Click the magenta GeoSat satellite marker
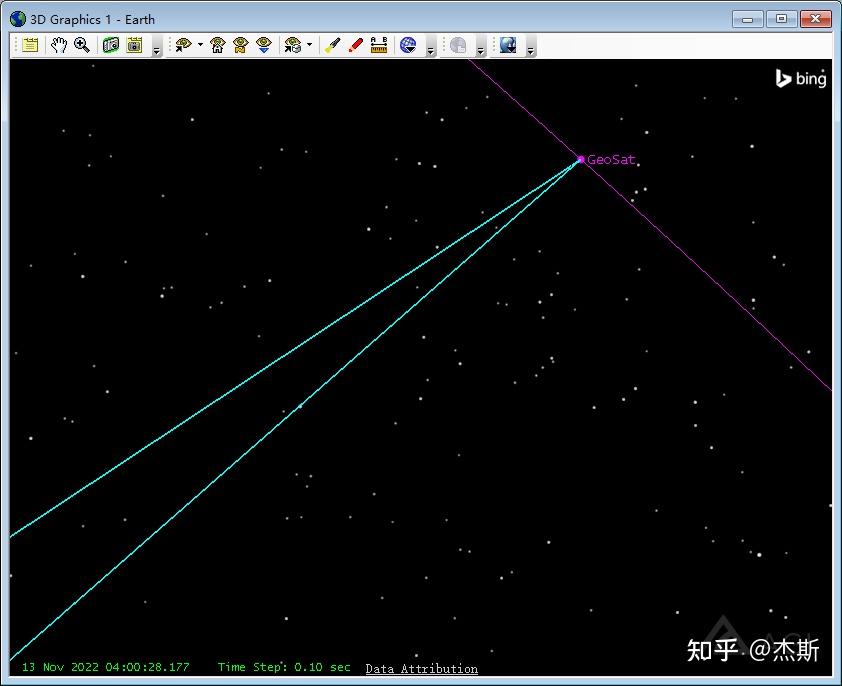 (x=580, y=160)
